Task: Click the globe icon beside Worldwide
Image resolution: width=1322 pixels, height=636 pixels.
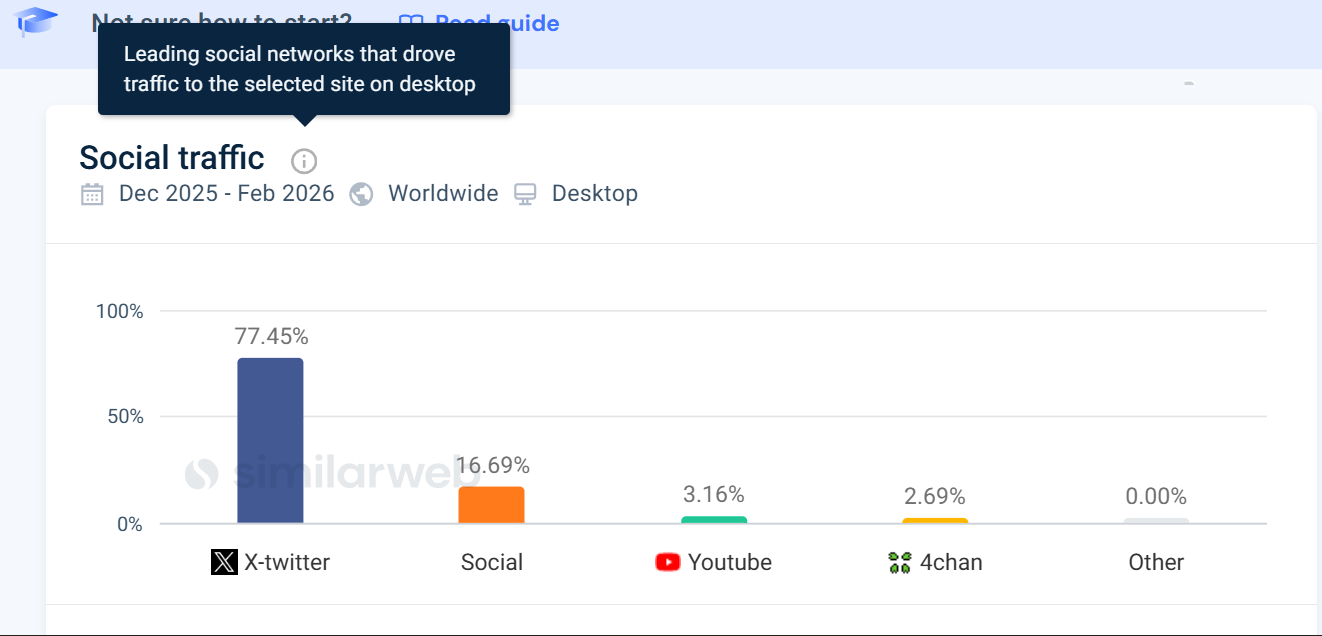Action: coord(361,194)
